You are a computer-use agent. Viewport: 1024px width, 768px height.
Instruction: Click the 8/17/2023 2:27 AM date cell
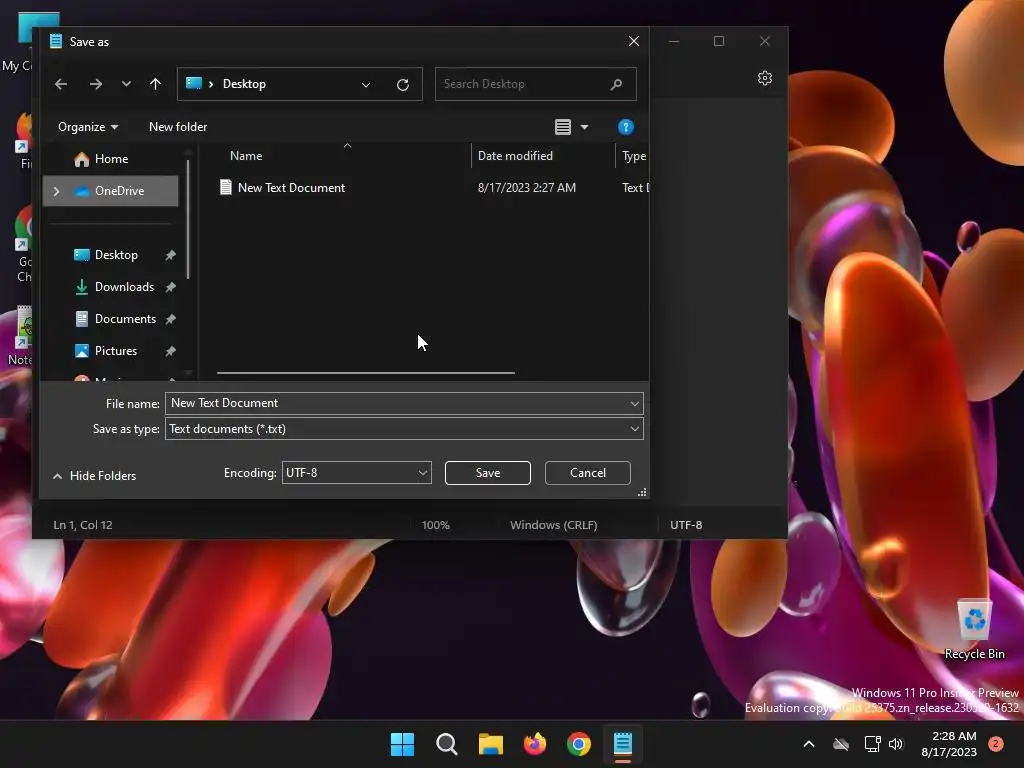[526, 188]
